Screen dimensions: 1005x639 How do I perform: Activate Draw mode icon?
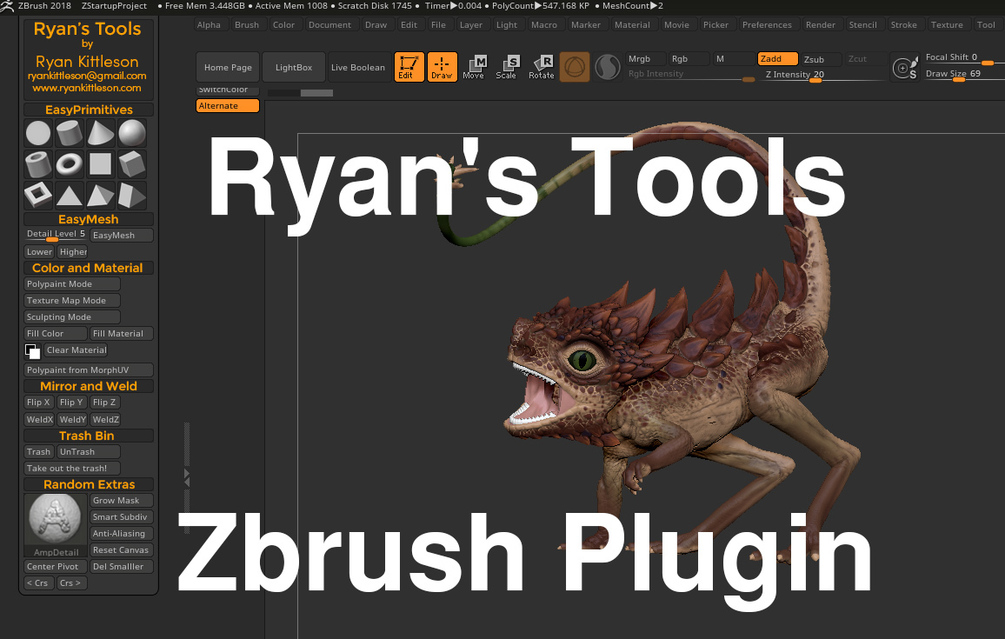coord(442,67)
